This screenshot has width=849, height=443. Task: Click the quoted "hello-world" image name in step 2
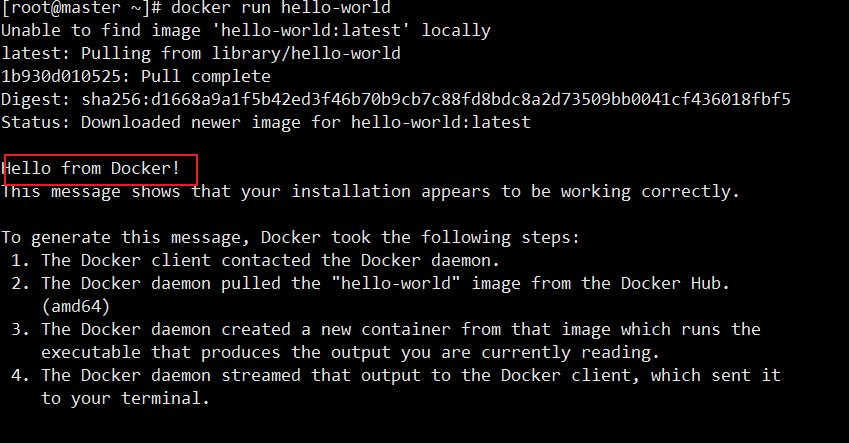(400, 283)
